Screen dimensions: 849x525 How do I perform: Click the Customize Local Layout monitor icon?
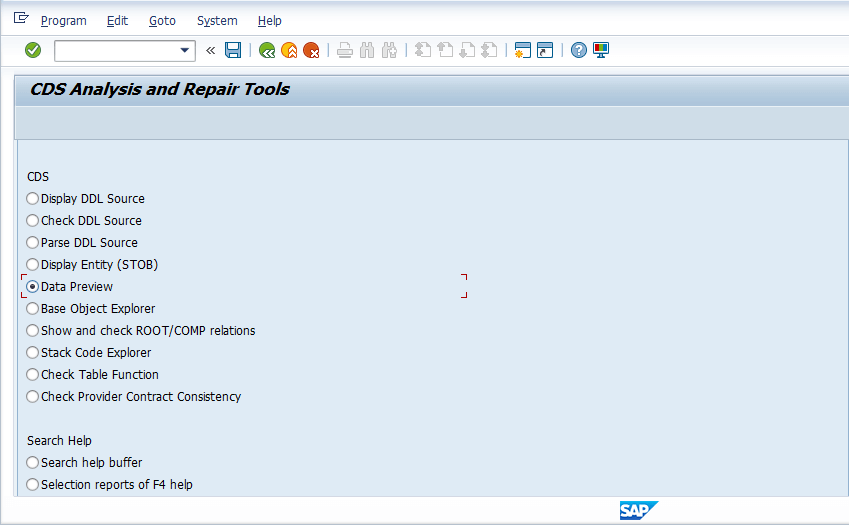tap(601, 50)
